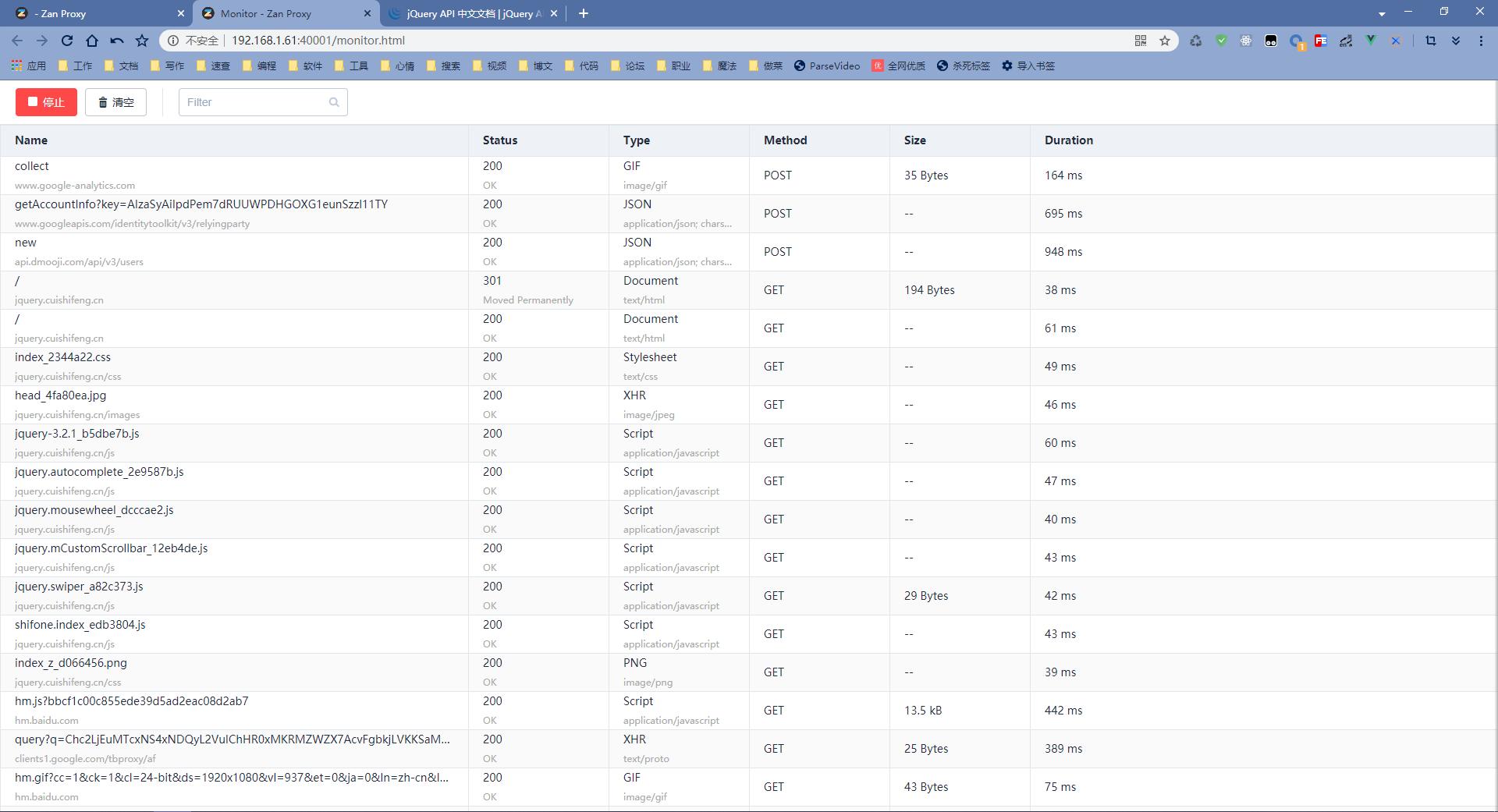Image resolution: width=1498 pixels, height=812 pixels.
Task: Select the jquery-3.2.1_b5dbe7b.js request
Action: point(749,443)
